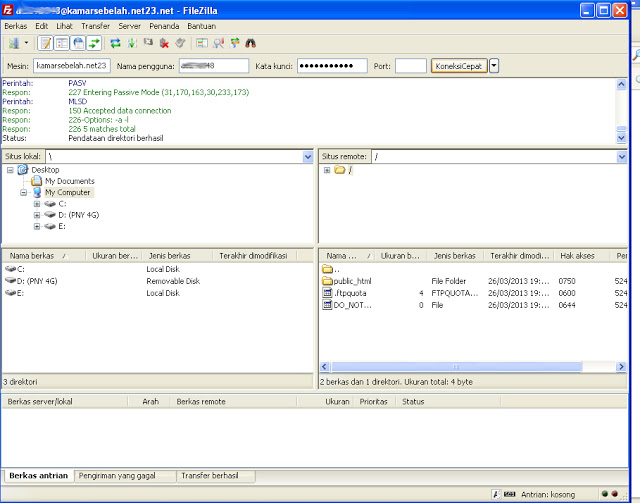
Task: Open the KoneksiCepat history dropdown
Action: [x=494, y=66]
